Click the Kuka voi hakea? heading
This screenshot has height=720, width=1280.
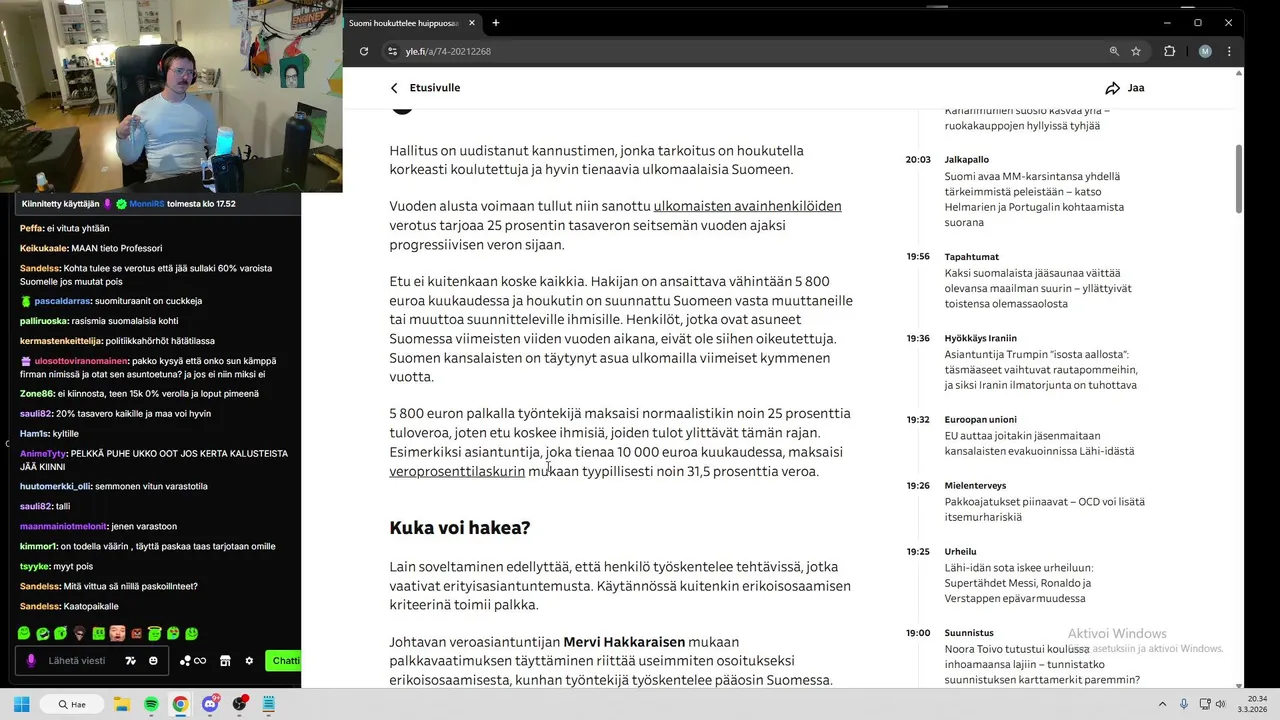coord(459,528)
